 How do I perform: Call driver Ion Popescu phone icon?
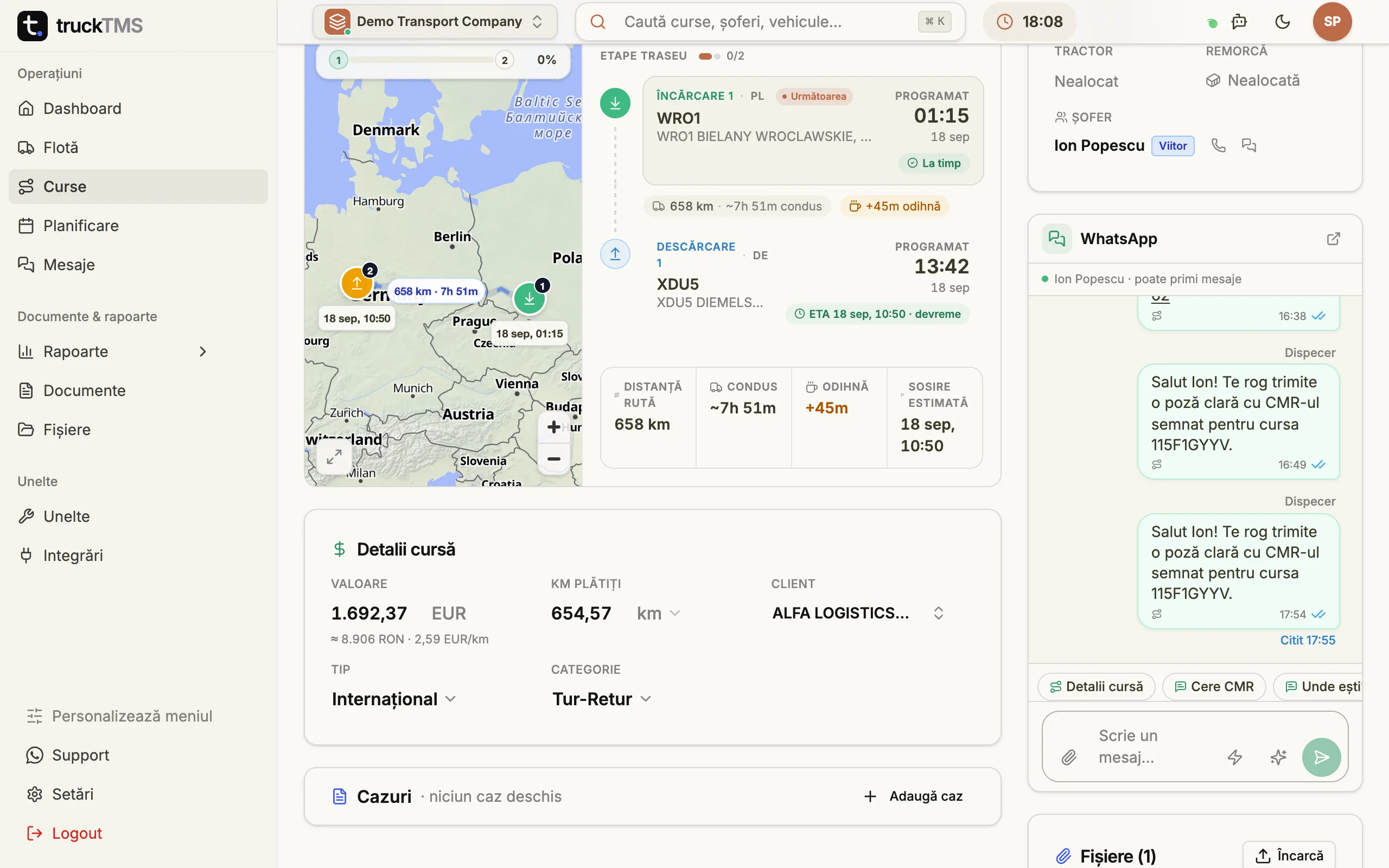tap(1219, 145)
